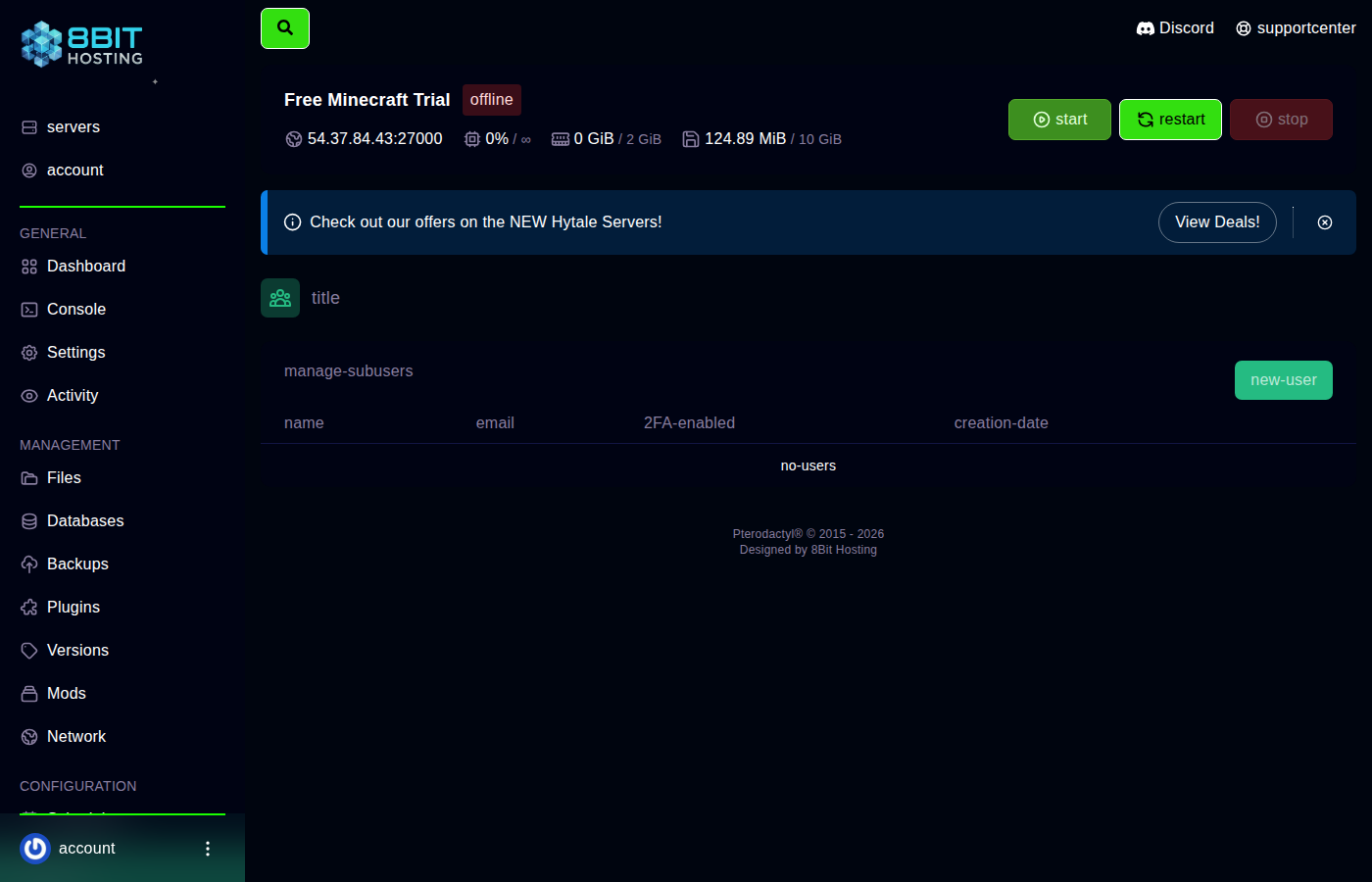Image resolution: width=1372 pixels, height=882 pixels.
Task: Click the Databases cylinder icon
Action: 29,521
